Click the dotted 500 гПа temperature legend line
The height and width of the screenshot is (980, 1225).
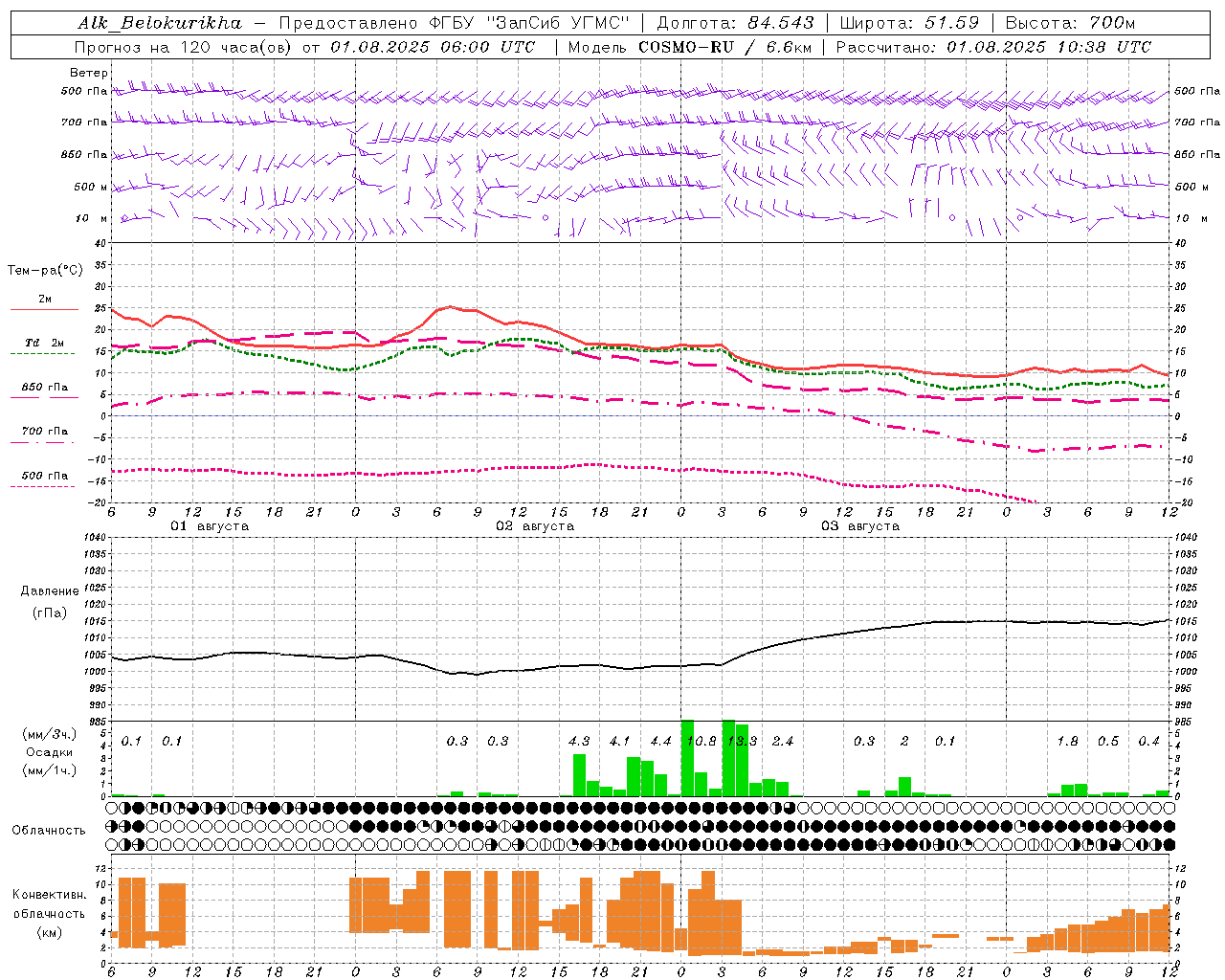click(x=43, y=486)
